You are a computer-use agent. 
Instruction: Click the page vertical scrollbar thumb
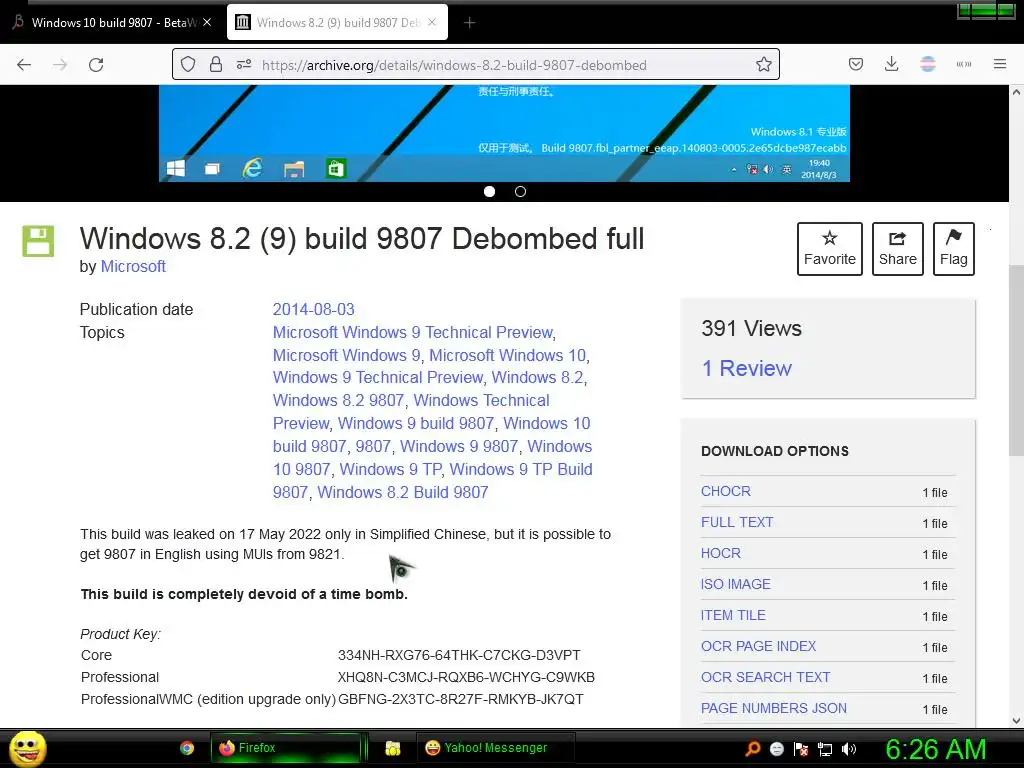pyautogui.click(x=1016, y=360)
